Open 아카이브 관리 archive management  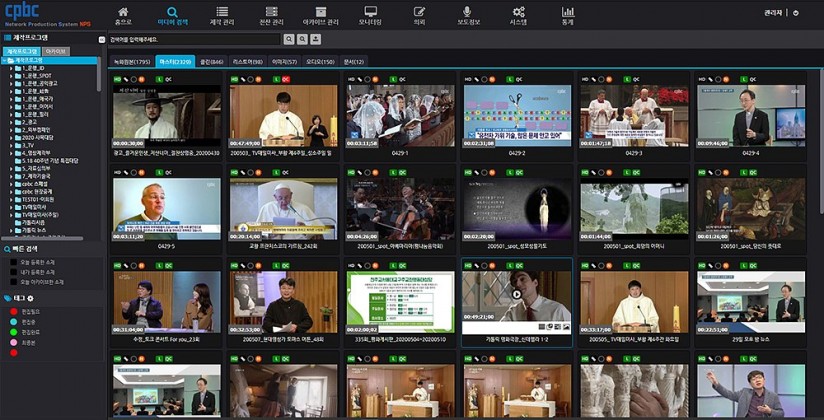(320, 15)
